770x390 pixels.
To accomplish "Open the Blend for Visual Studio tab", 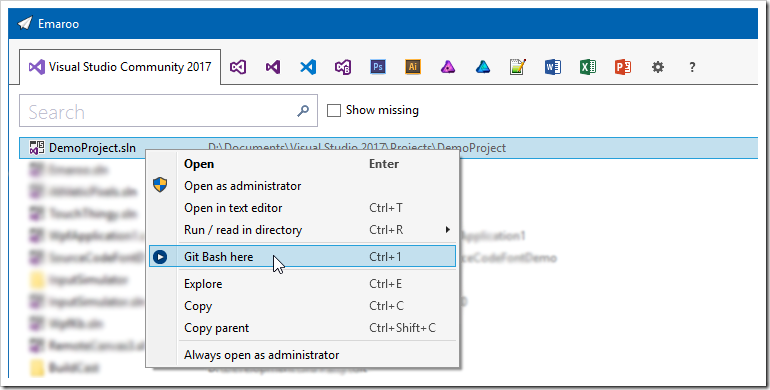I will [x=343, y=67].
